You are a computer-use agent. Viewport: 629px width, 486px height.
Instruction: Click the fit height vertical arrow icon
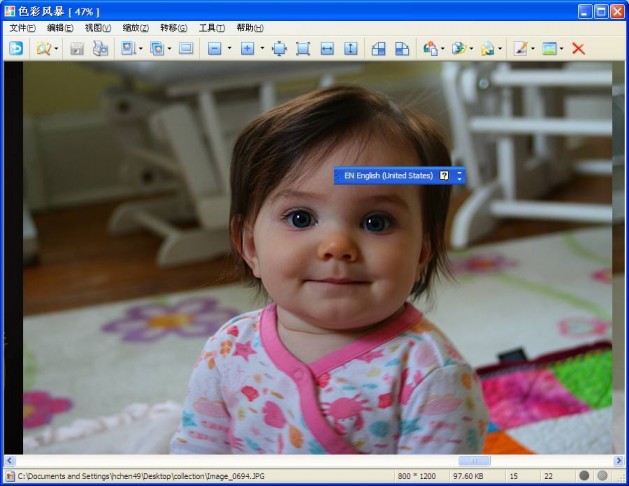coord(351,48)
